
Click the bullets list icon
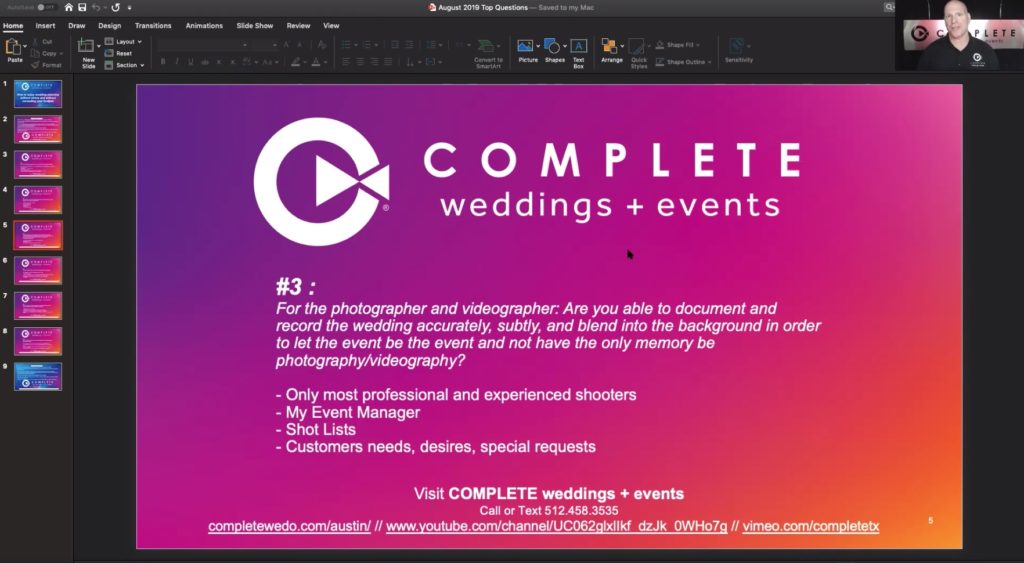click(346, 44)
